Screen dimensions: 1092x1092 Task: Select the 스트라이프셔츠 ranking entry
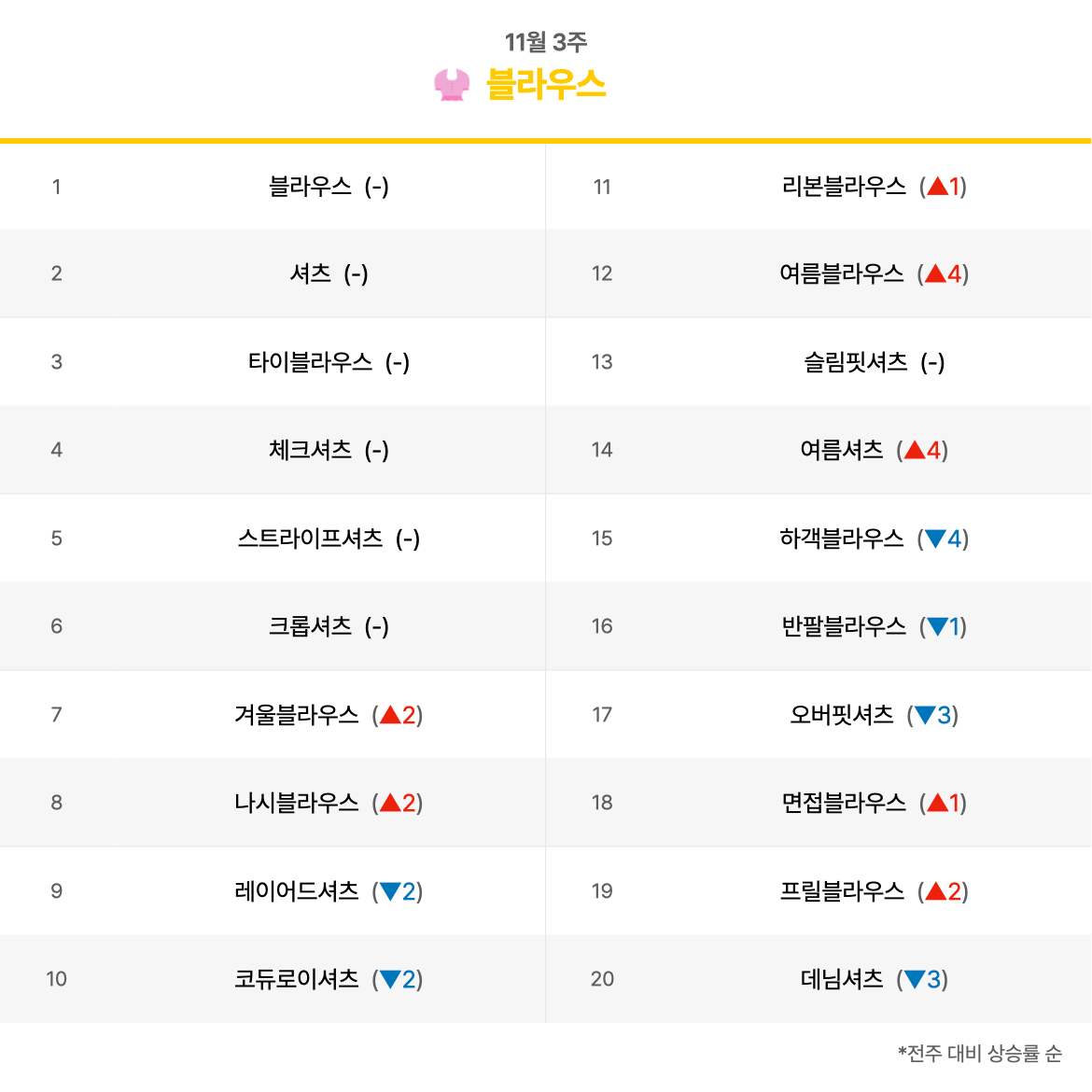tap(310, 538)
